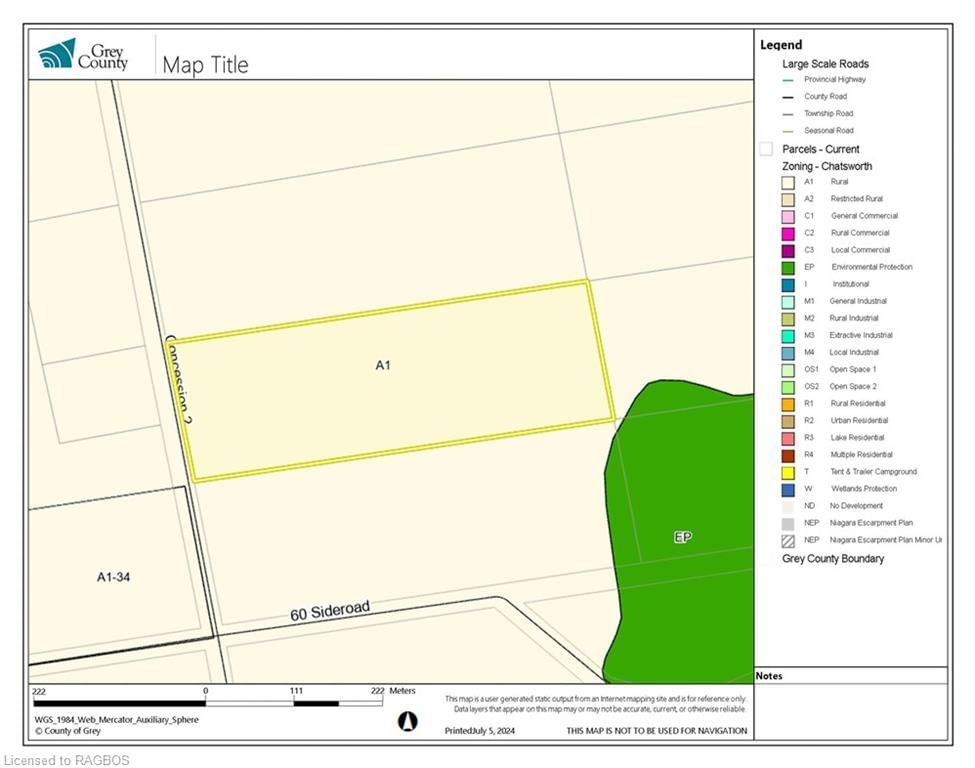Click the R4 Multiple Residential swatch
This screenshot has width=975, height=768.
(x=788, y=455)
